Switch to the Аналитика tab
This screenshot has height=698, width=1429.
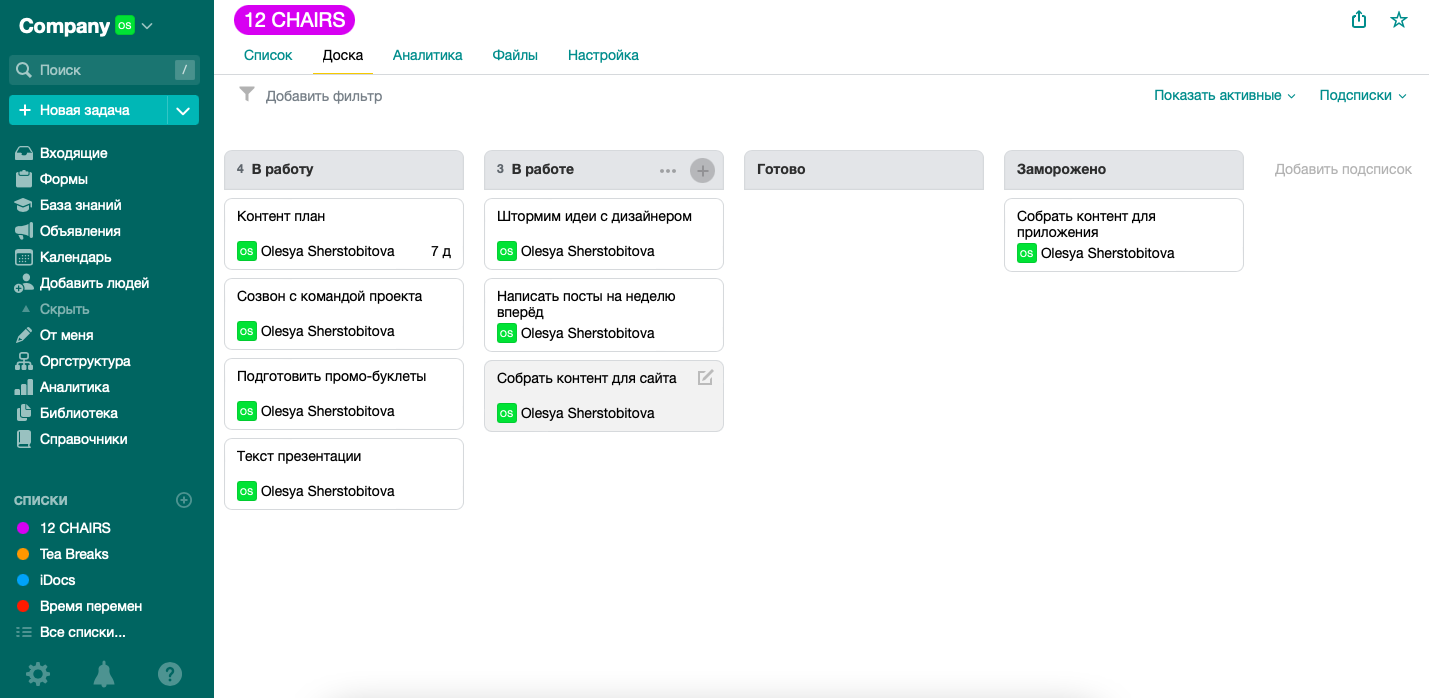427,56
